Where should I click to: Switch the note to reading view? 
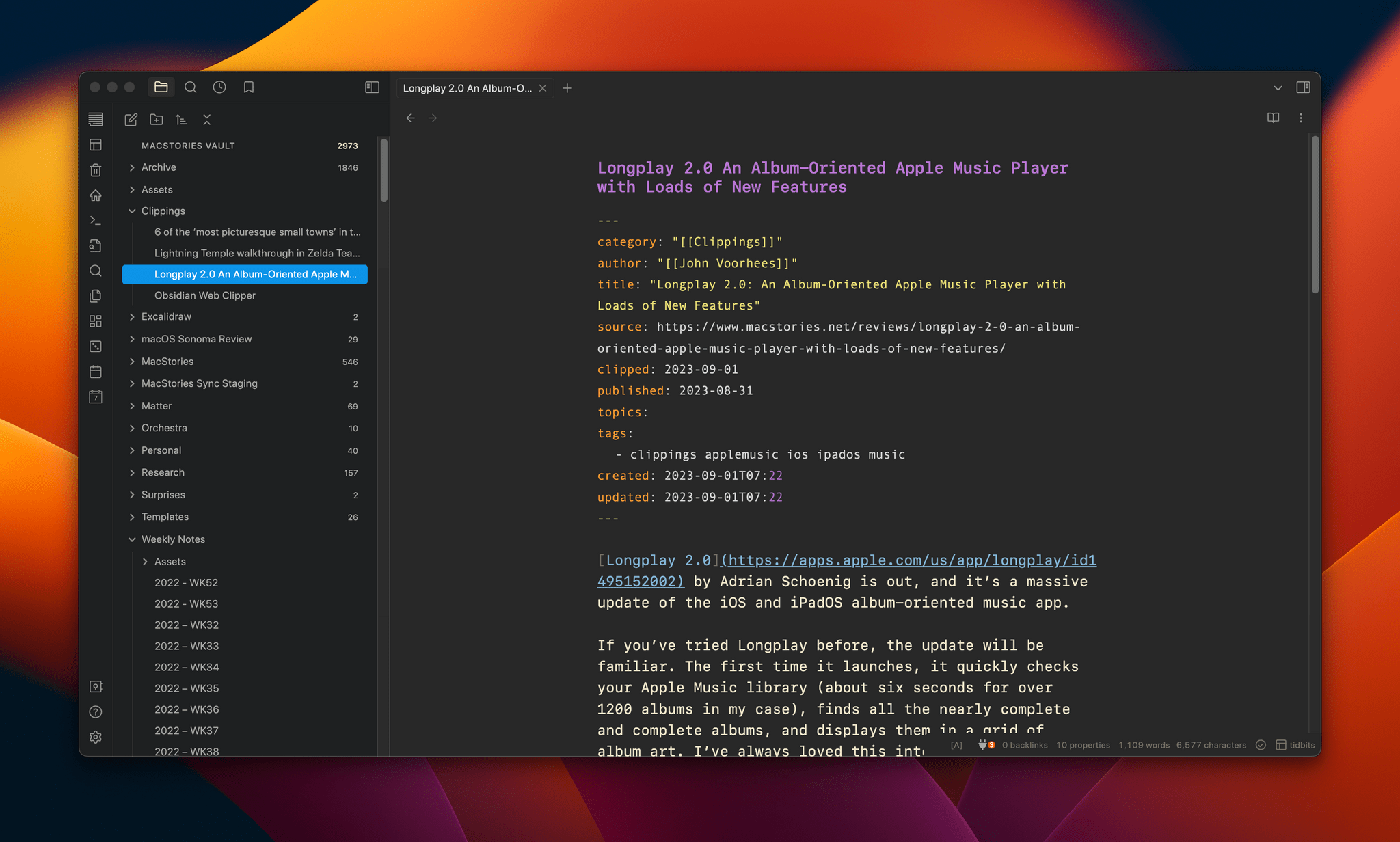[1273, 118]
